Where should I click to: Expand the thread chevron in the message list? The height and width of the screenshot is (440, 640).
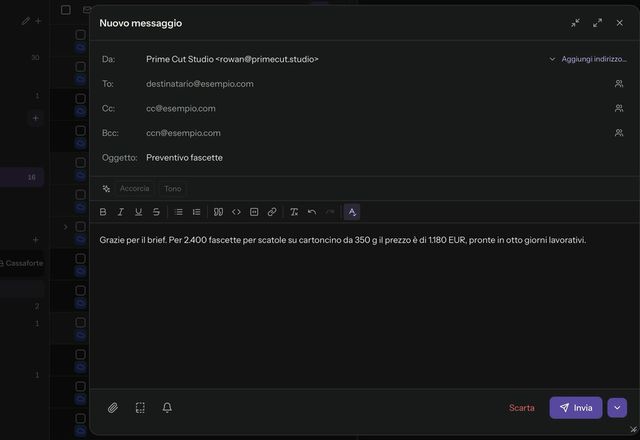coord(65,227)
